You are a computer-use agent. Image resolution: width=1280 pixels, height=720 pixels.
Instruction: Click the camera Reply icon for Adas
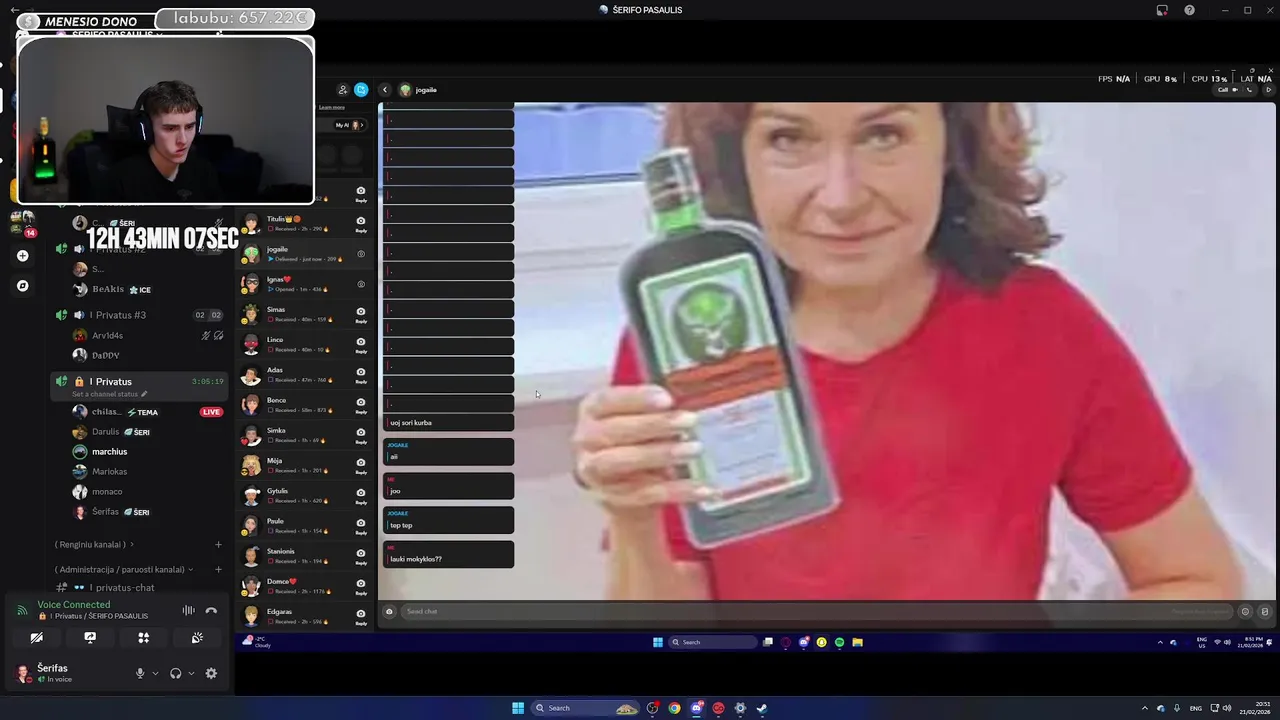point(361,374)
